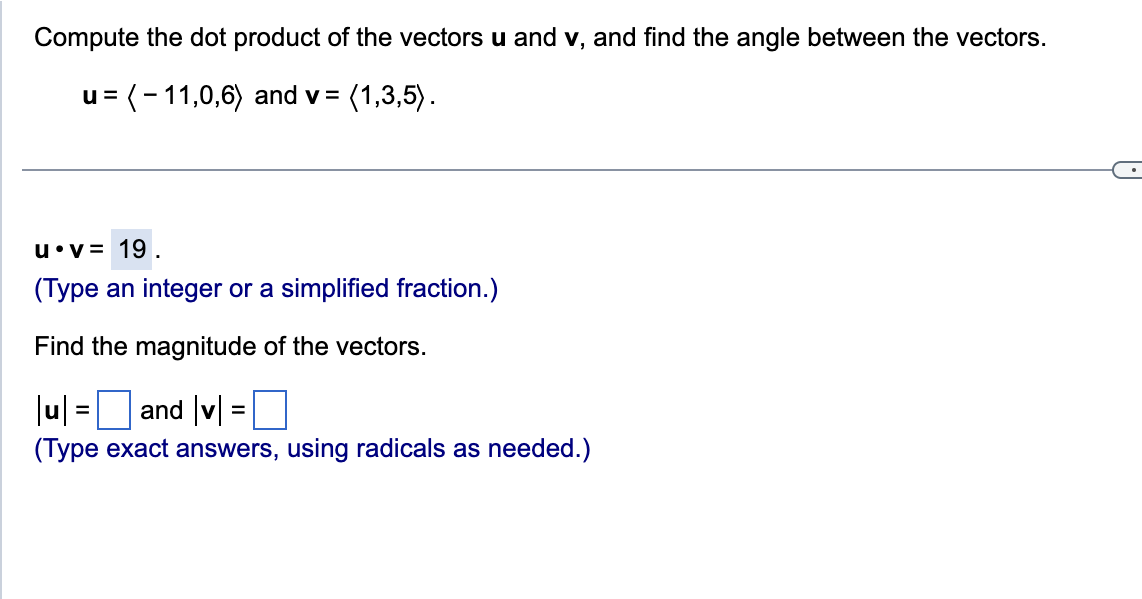Click the word 'and' between the magnitude boxes
Image resolution: width=1142 pixels, height=599 pixels.
160,408
